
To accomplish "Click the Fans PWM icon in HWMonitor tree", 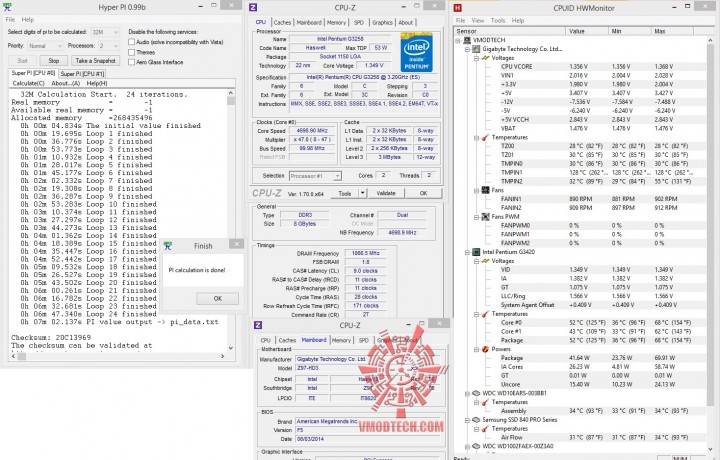I will click(x=485, y=217).
